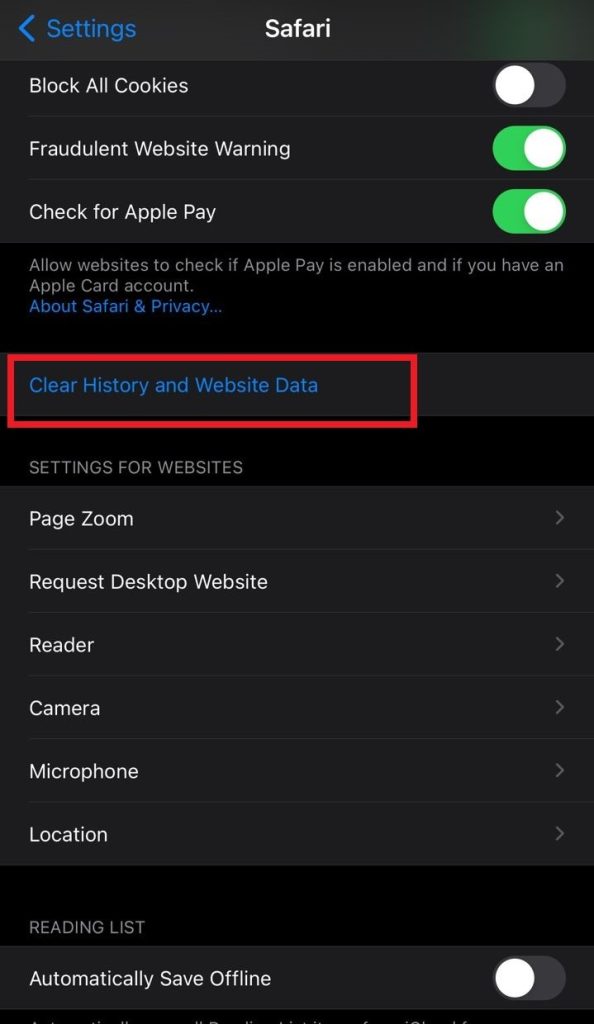
Task: Tap the chevron beside Location
Action: (x=559, y=834)
